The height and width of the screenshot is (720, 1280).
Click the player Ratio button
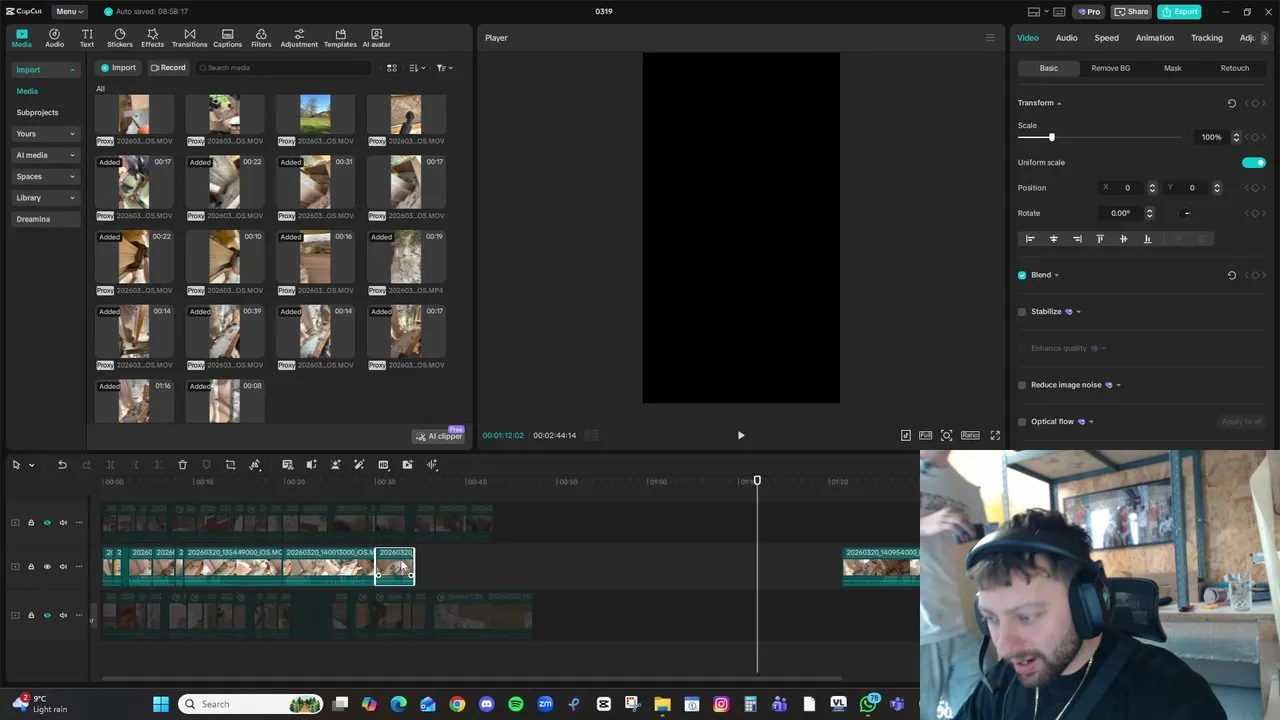point(970,435)
